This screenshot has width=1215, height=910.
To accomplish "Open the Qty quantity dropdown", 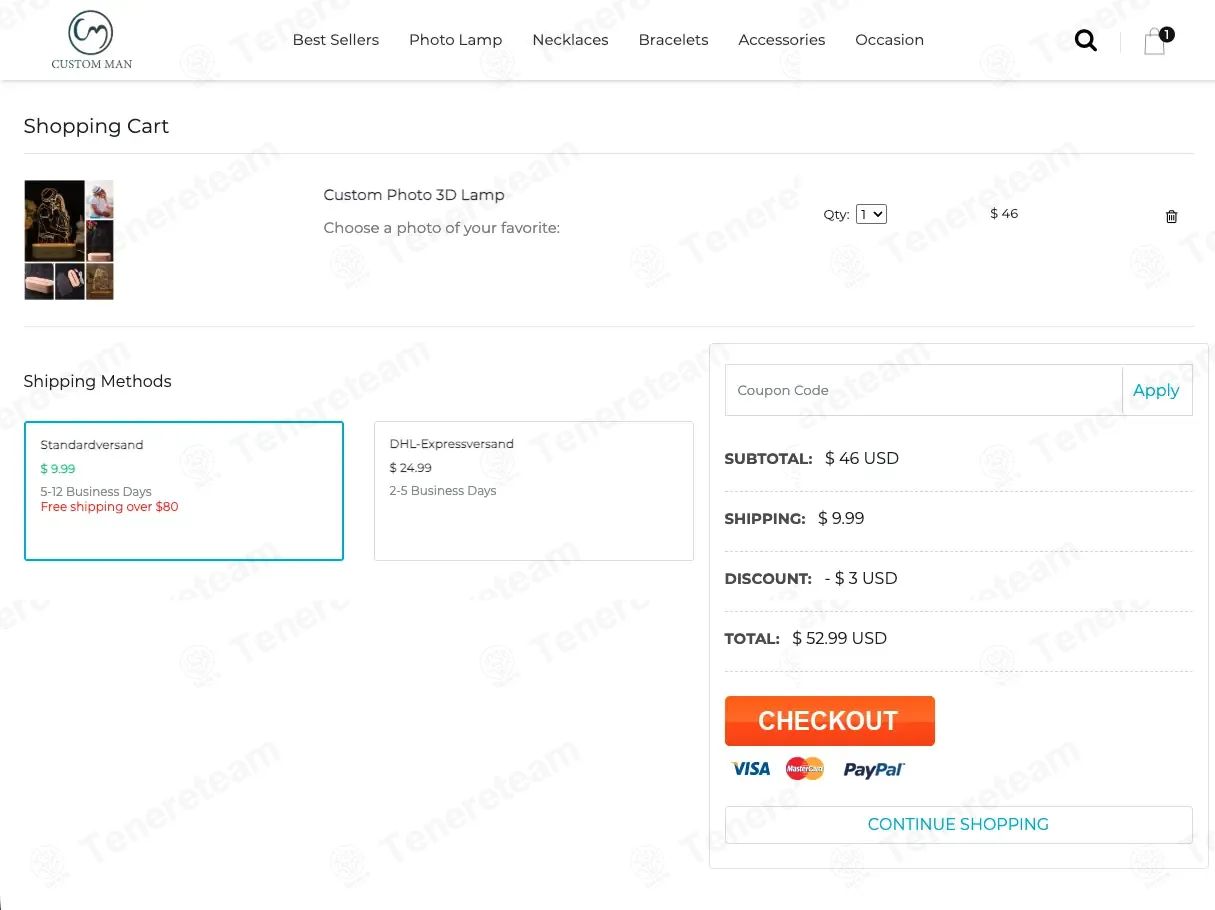I will coord(871,214).
